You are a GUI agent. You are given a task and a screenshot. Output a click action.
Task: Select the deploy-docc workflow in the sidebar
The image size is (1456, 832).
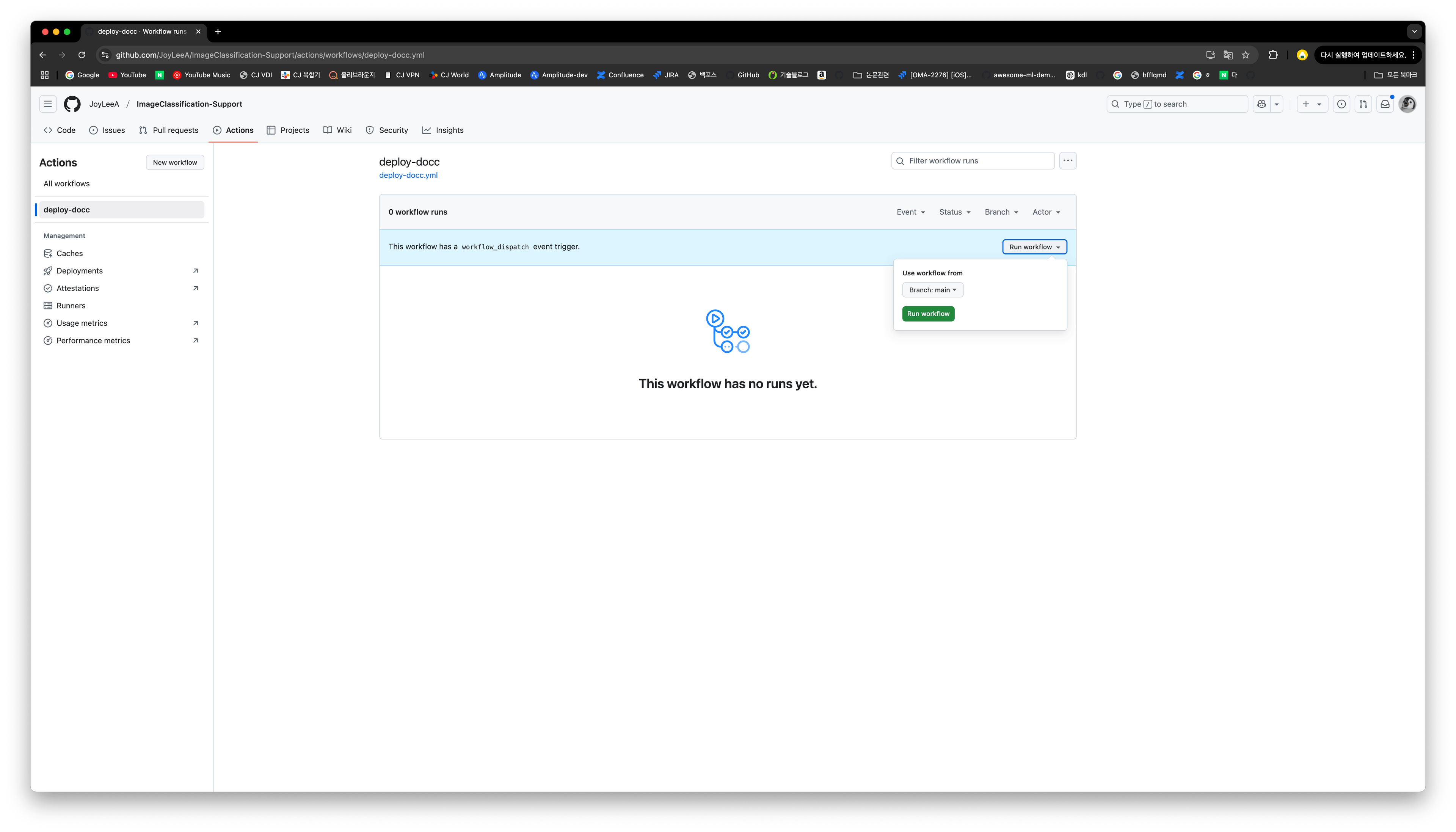click(x=66, y=209)
